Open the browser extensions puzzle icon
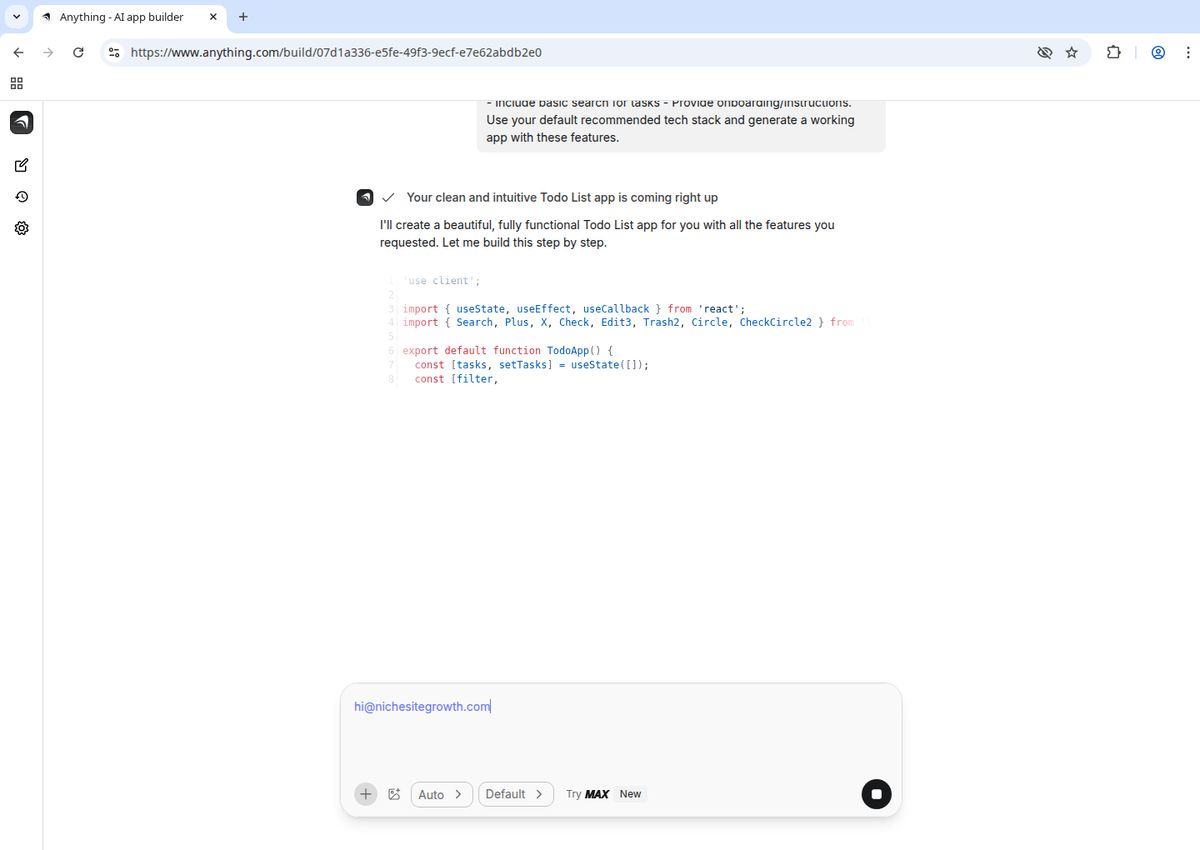Image resolution: width=1200 pixels, height=850 pixels. [1113, 52]
